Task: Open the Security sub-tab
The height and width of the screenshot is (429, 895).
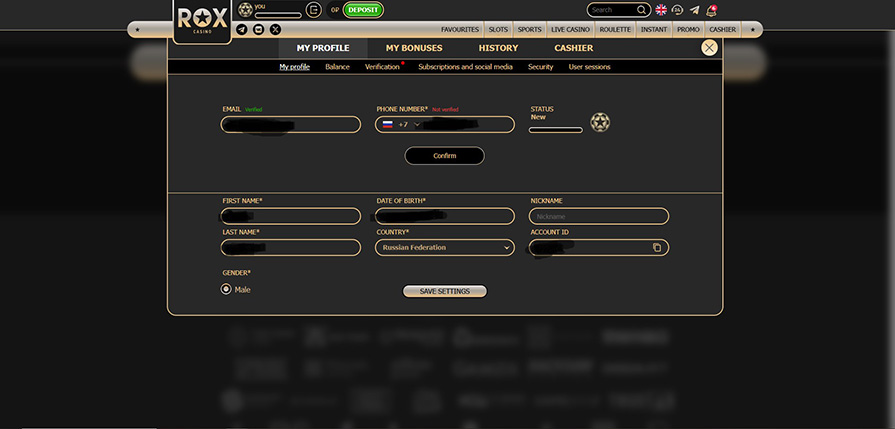Action: pos(540,67)
